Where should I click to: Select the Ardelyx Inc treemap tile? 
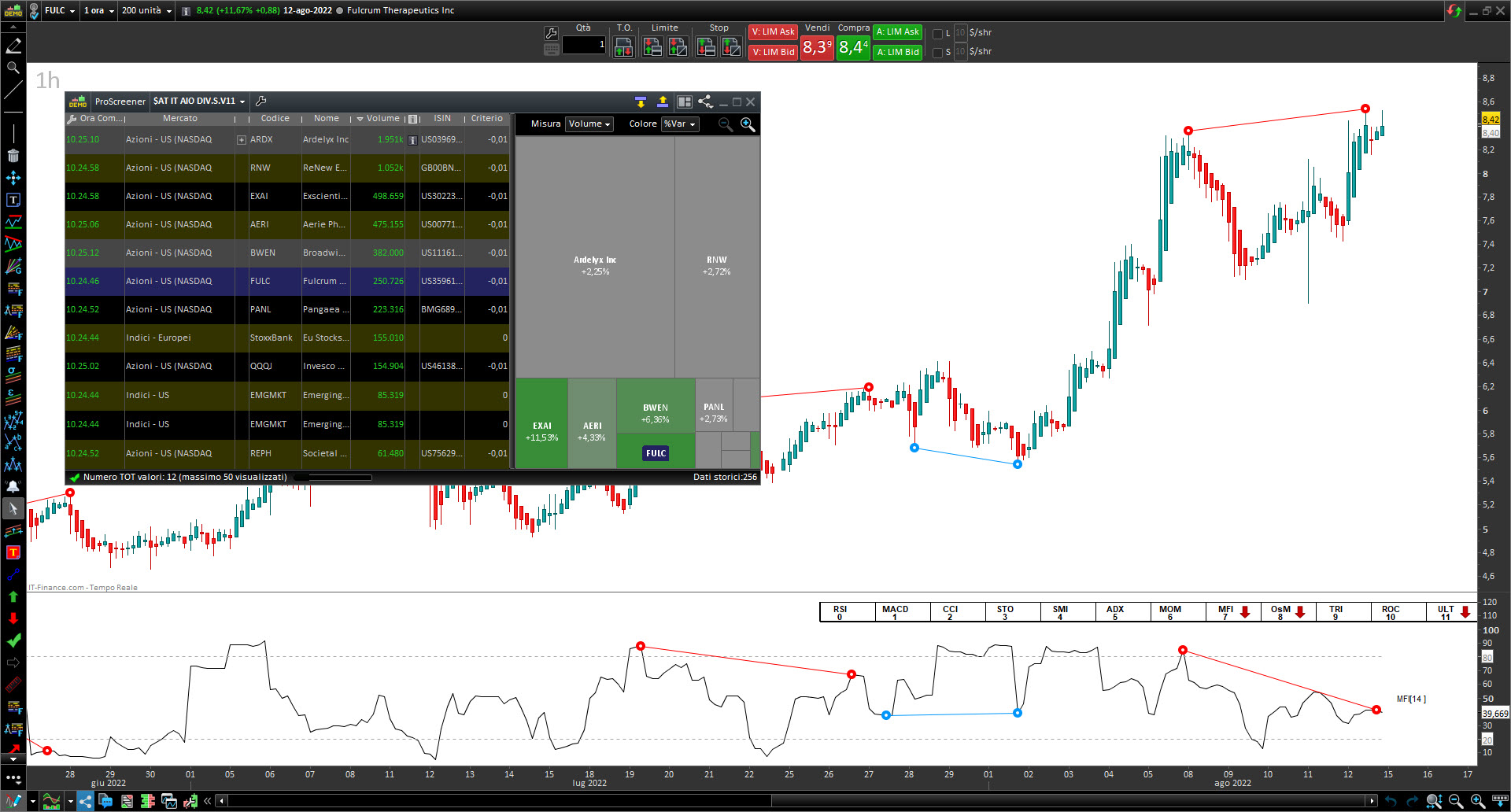595,258
